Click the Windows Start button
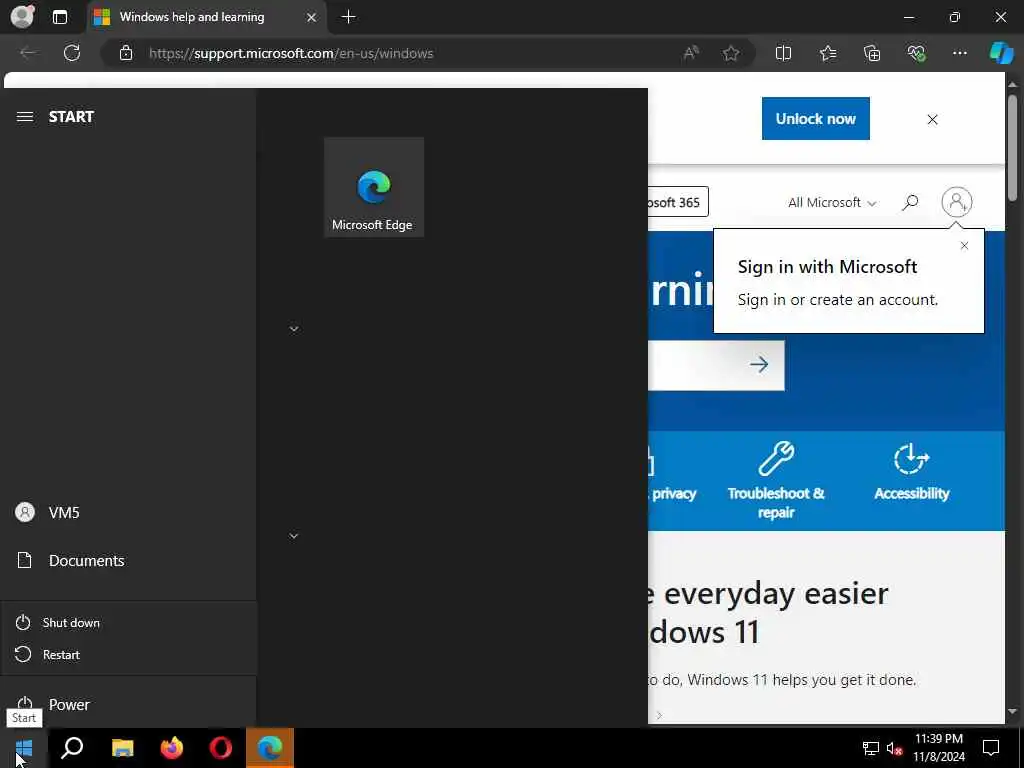 24,748
